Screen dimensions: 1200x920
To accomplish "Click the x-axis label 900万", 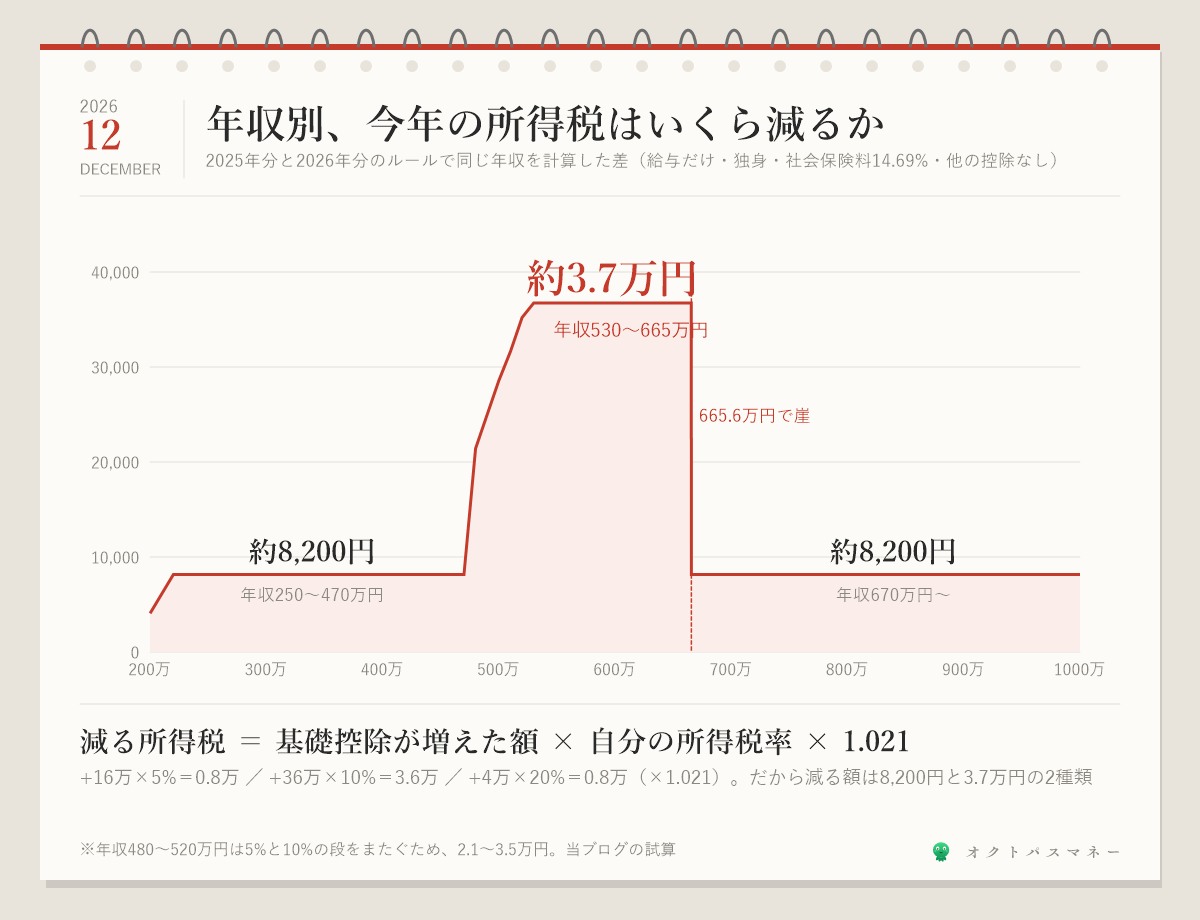I will click(963, 670).
